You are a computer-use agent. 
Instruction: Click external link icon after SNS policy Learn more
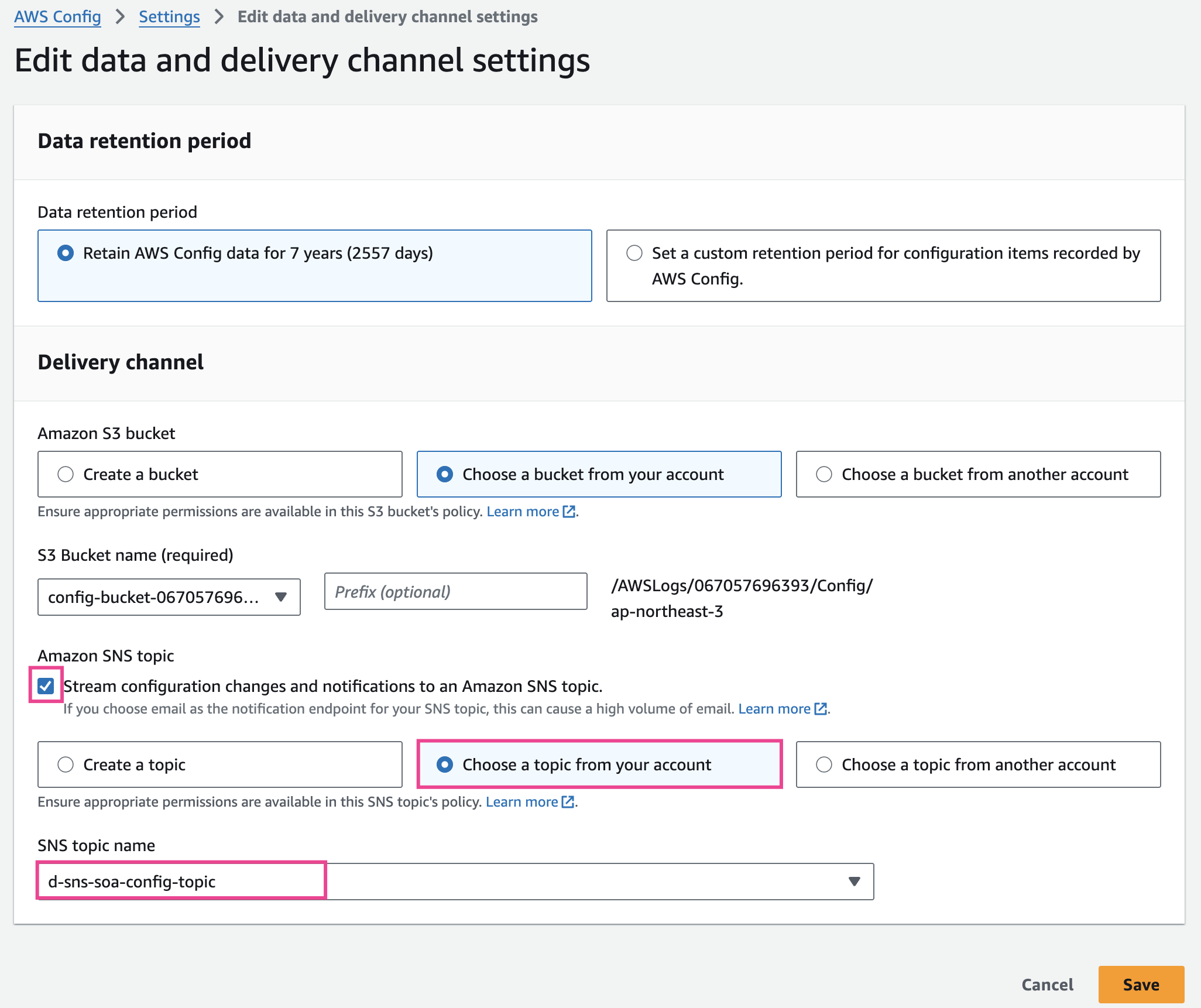568,802
